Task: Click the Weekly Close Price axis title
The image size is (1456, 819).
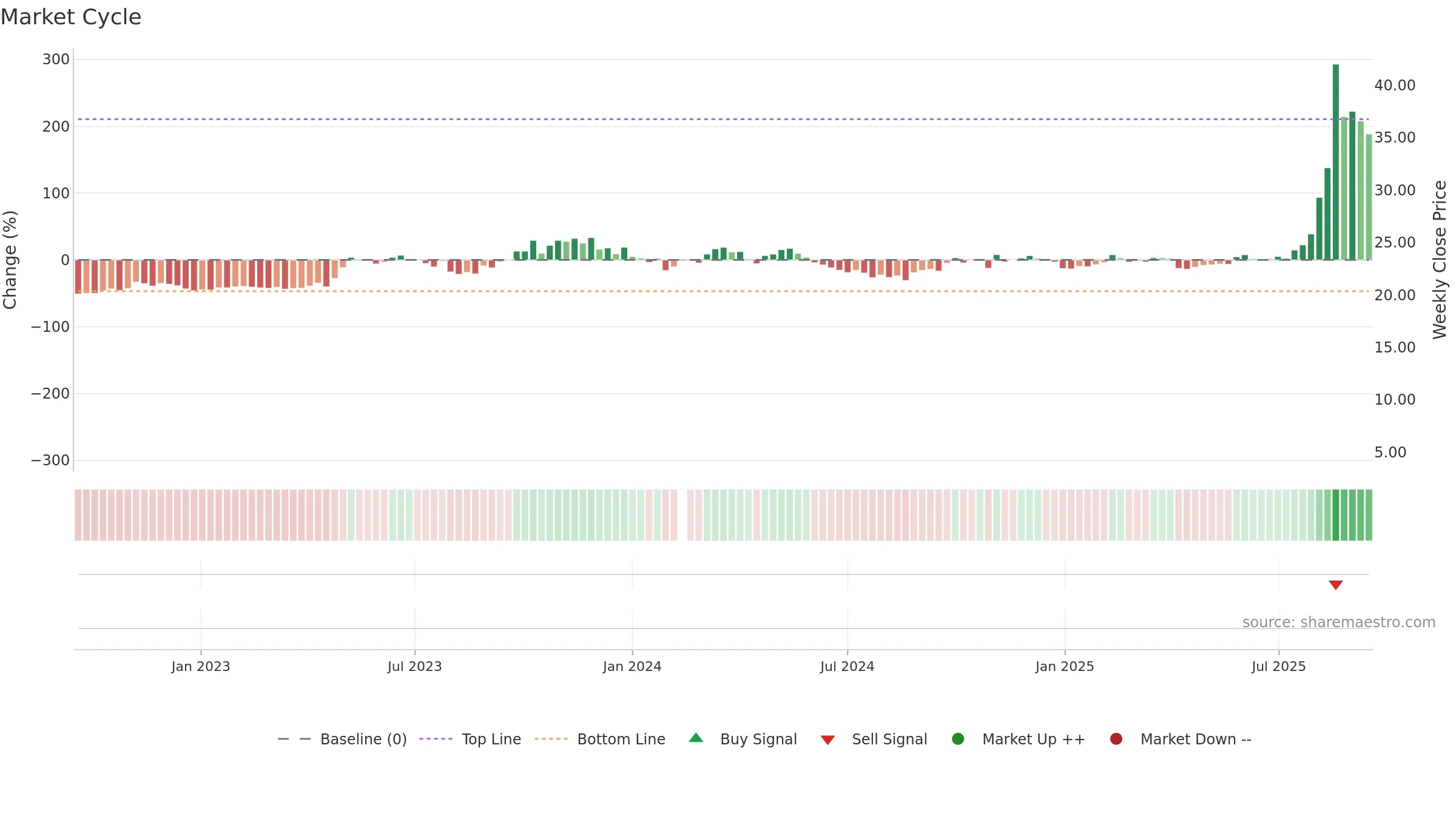Action: tap(1440, 260)
